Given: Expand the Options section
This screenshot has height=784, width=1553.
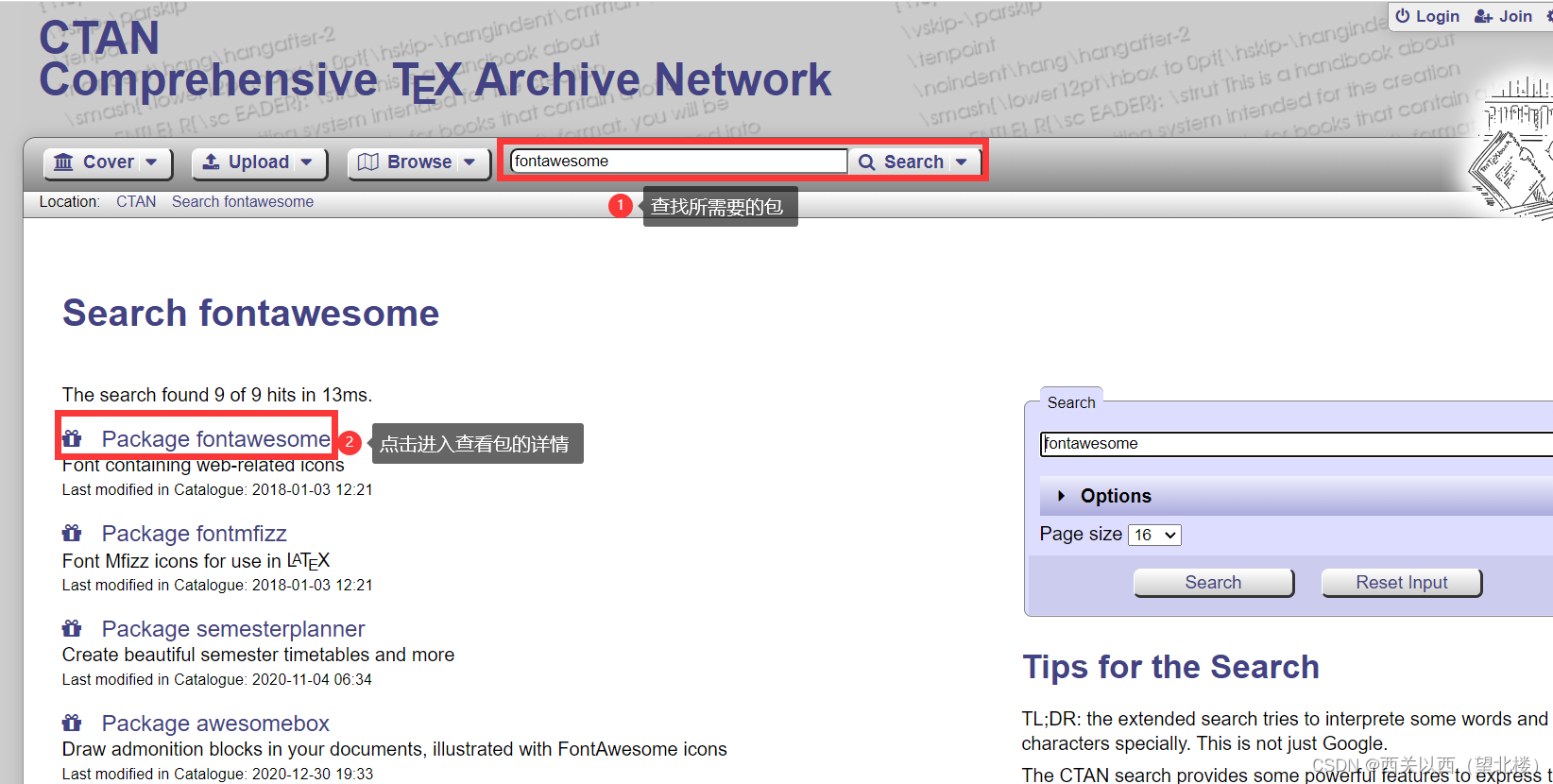Looking at the screenshot, I should pyautogui.click(x=1296, y=496).
